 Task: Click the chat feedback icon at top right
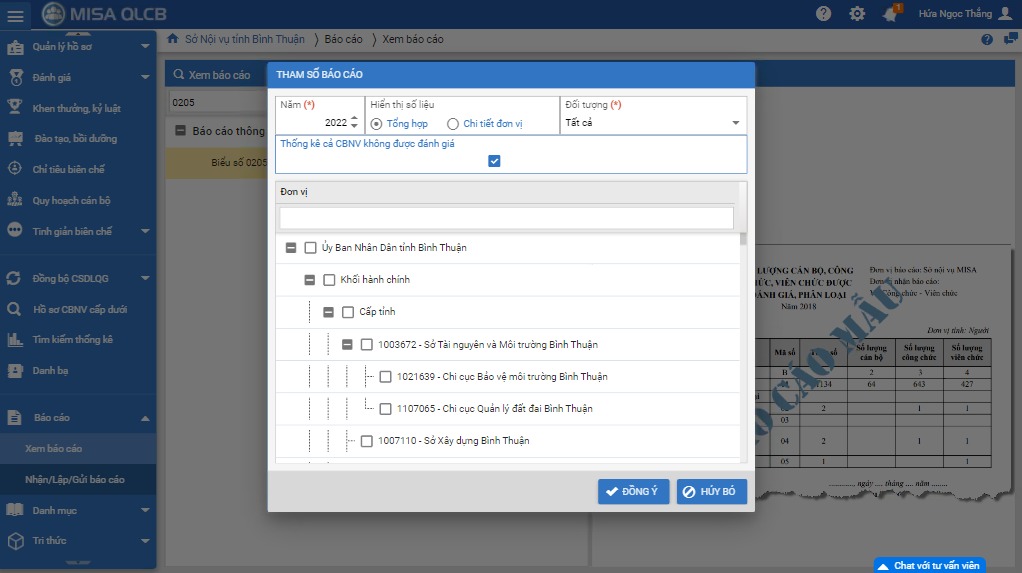tap(1010, 39)
